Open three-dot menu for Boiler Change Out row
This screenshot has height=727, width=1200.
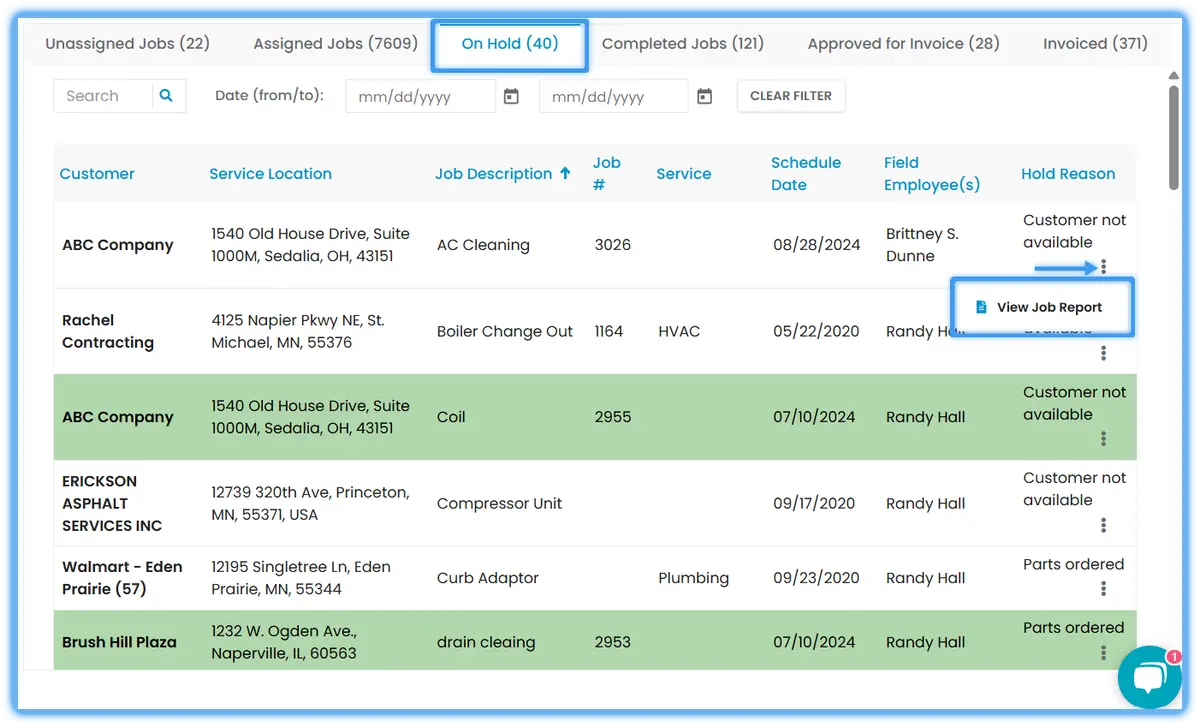click(1103, 353)
